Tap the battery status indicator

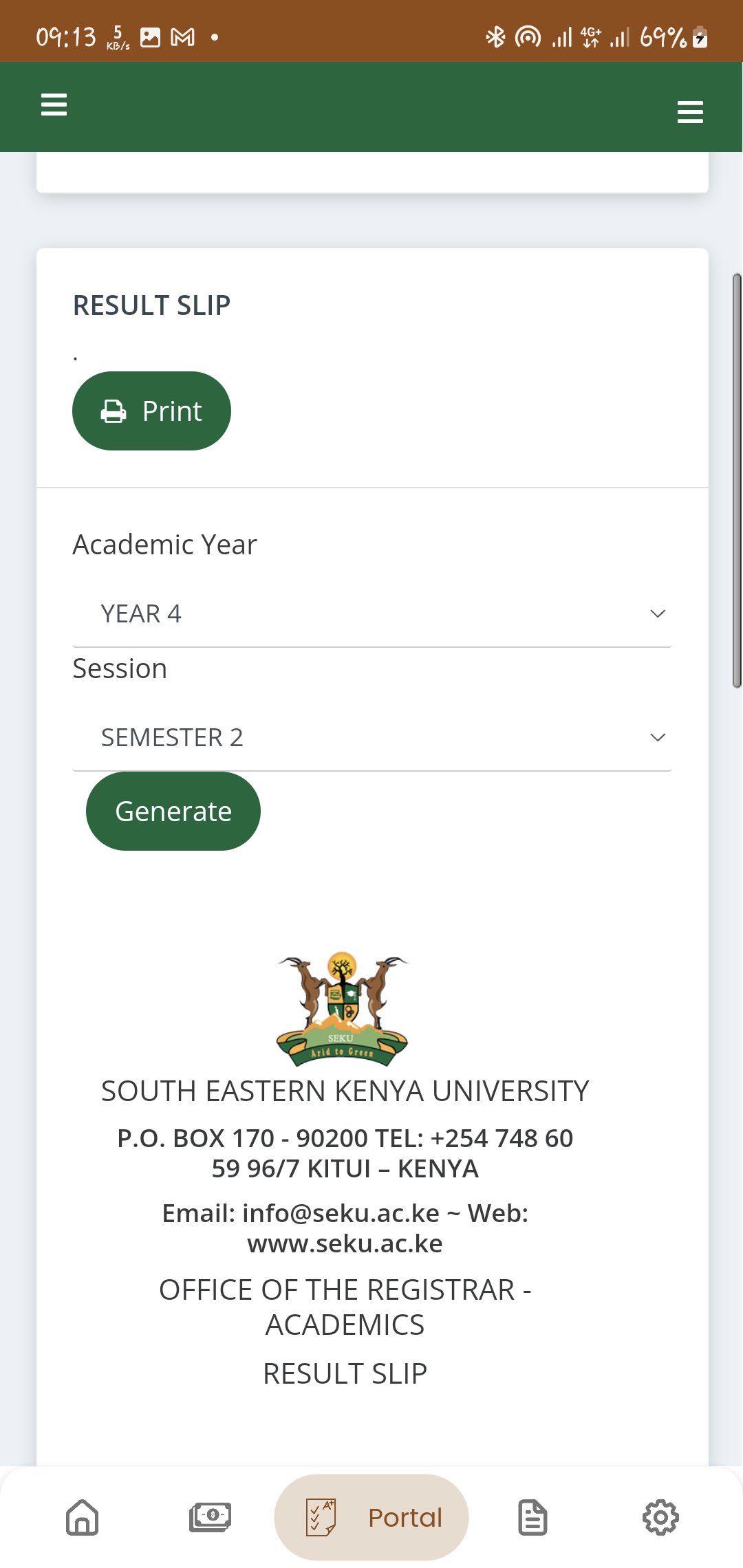point(700,37)
